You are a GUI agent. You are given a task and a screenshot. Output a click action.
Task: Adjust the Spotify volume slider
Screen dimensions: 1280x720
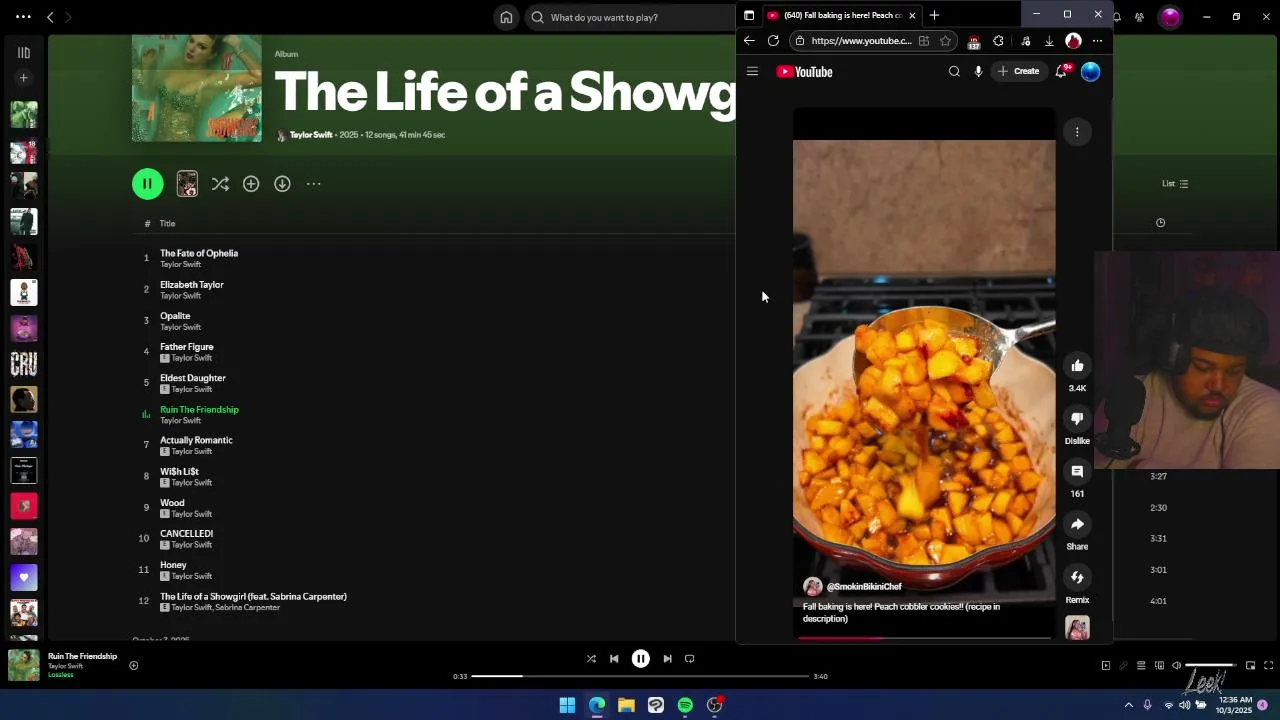coord(1211,665)
